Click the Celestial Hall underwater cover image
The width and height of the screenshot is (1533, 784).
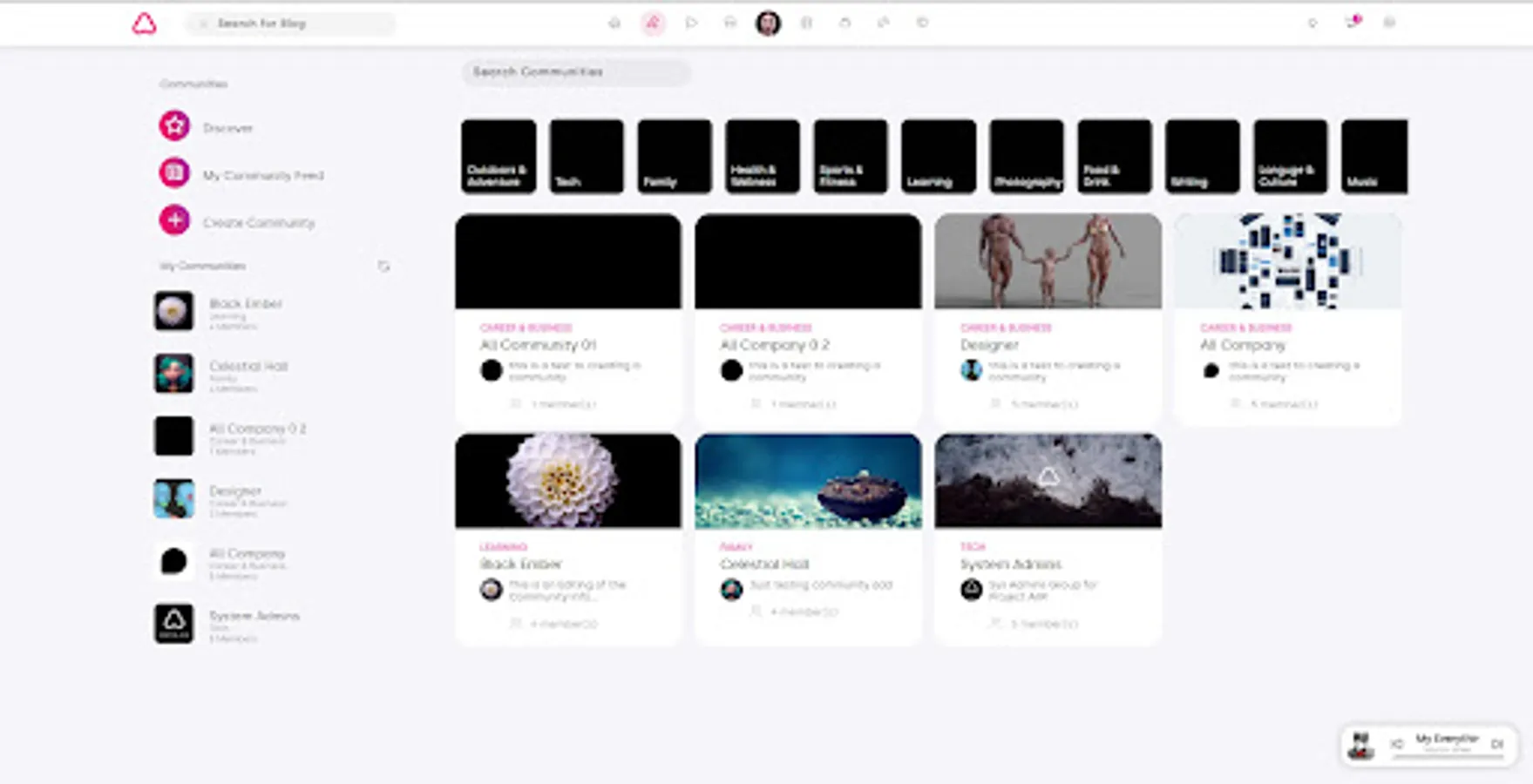click(x=808, y=481)
